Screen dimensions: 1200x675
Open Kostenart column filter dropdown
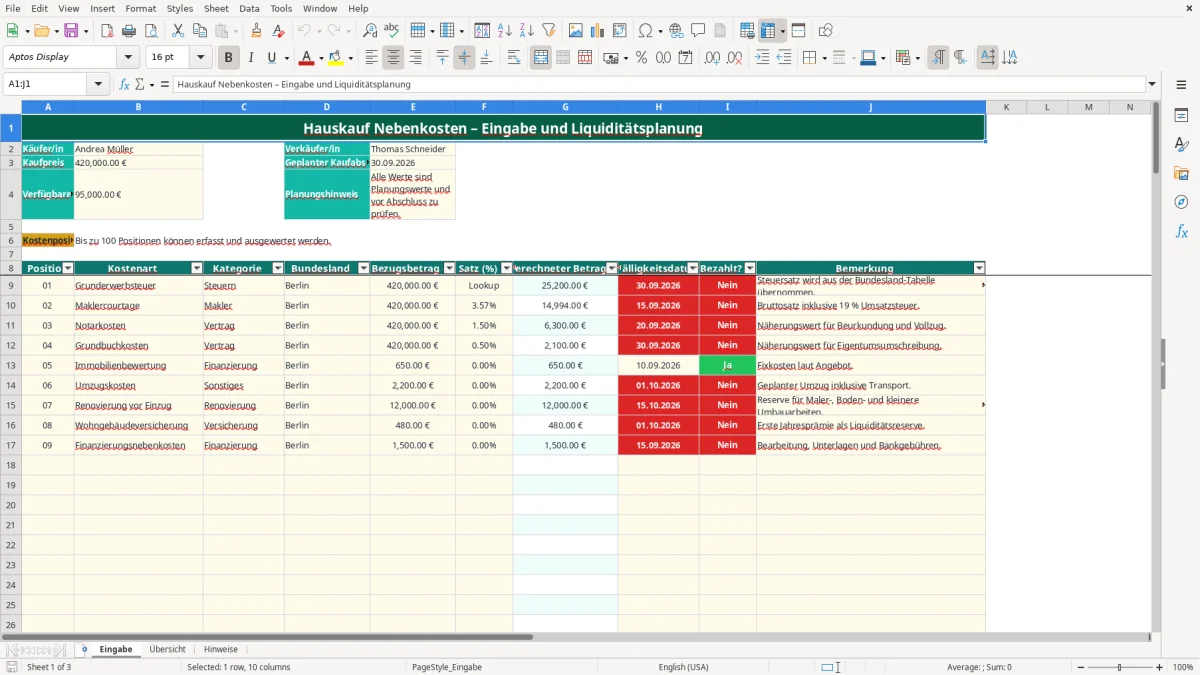click(x=197, y=268)
